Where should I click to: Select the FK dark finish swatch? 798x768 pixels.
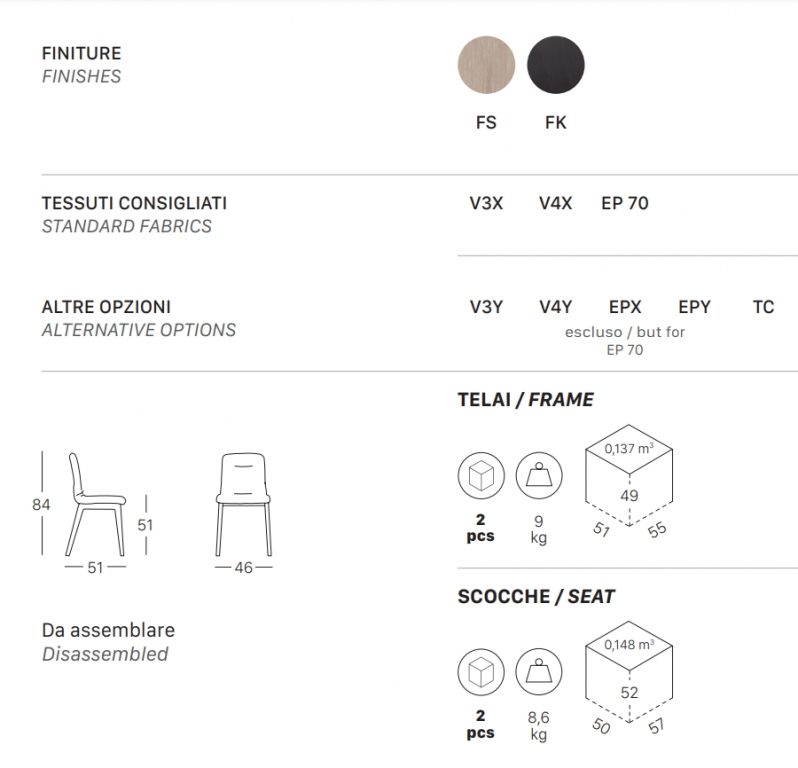point(556,65)
